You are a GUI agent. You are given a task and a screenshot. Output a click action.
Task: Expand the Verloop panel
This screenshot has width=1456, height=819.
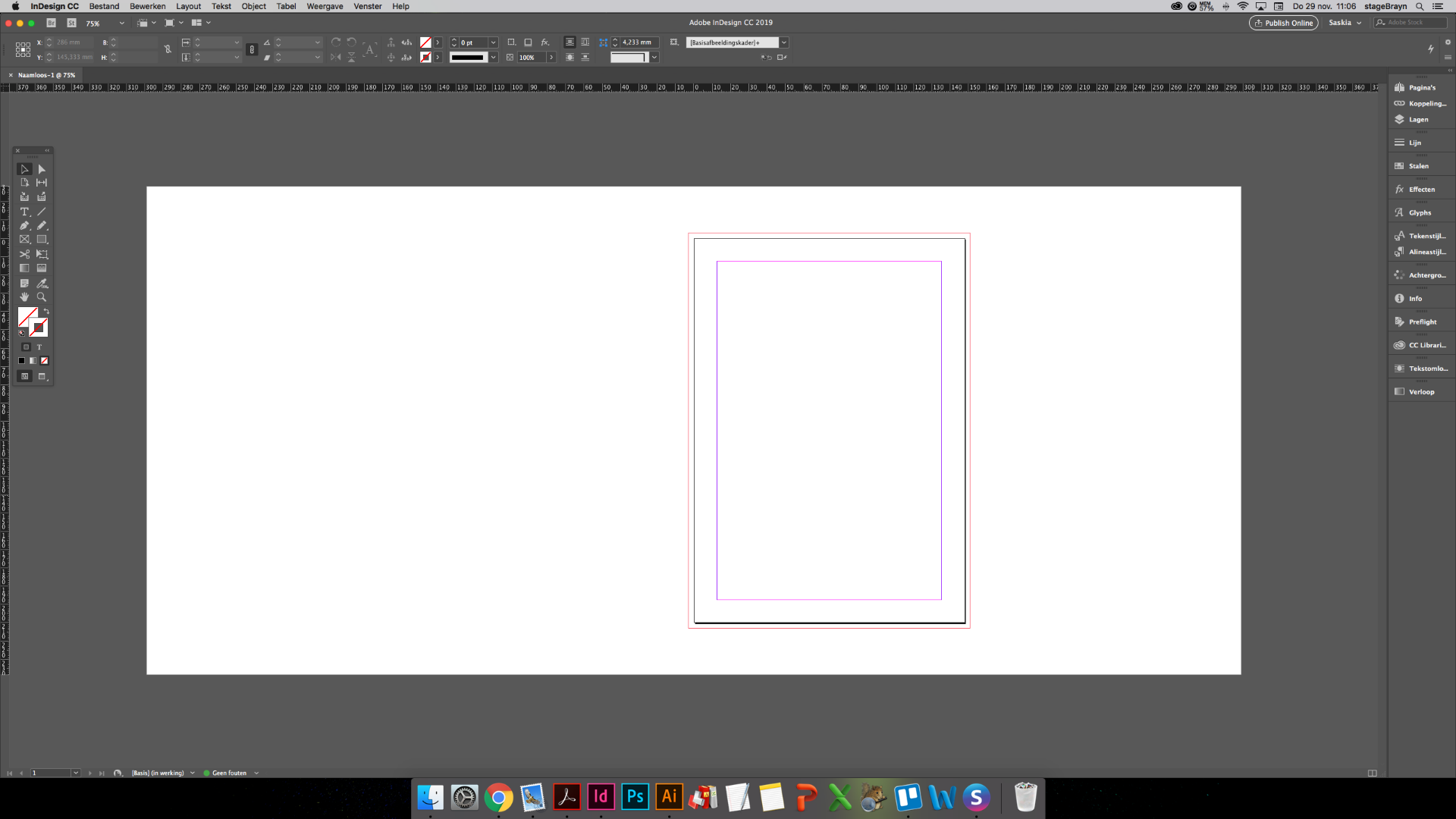pyautogui.click(x=1421, y=391)
